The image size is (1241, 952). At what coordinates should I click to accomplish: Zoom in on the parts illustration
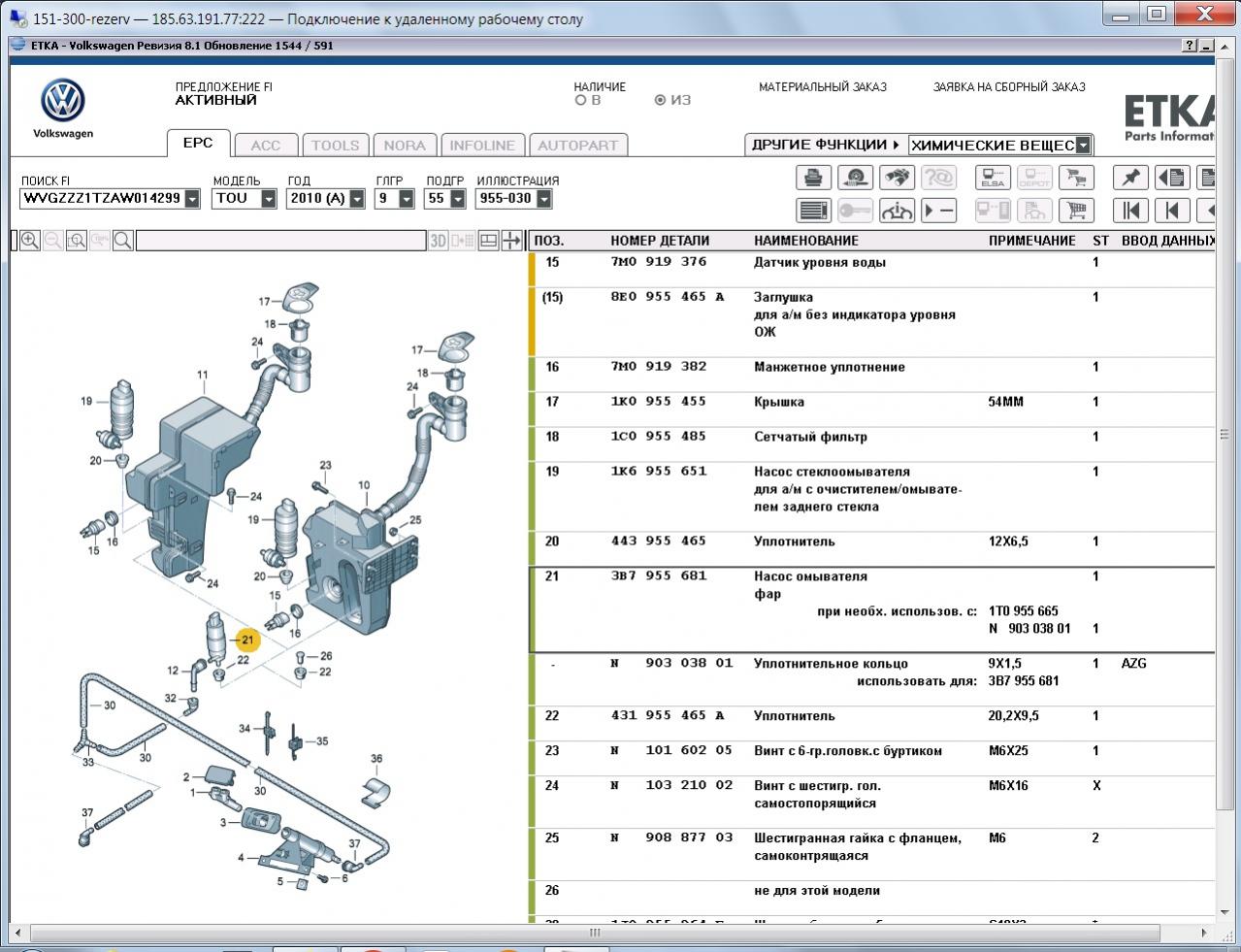[30, 241]
